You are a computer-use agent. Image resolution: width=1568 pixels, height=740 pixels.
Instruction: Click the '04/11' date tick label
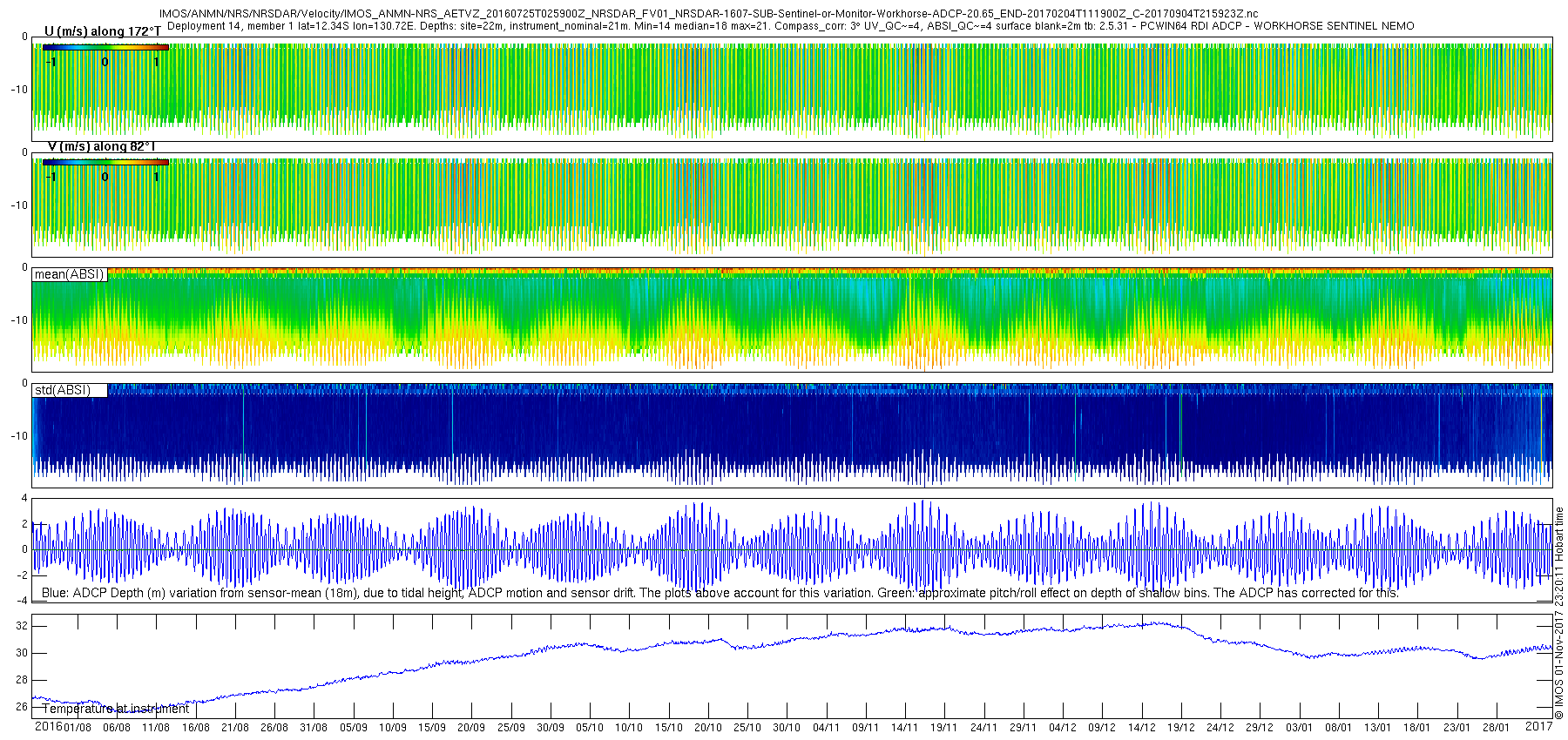point(826,728)
